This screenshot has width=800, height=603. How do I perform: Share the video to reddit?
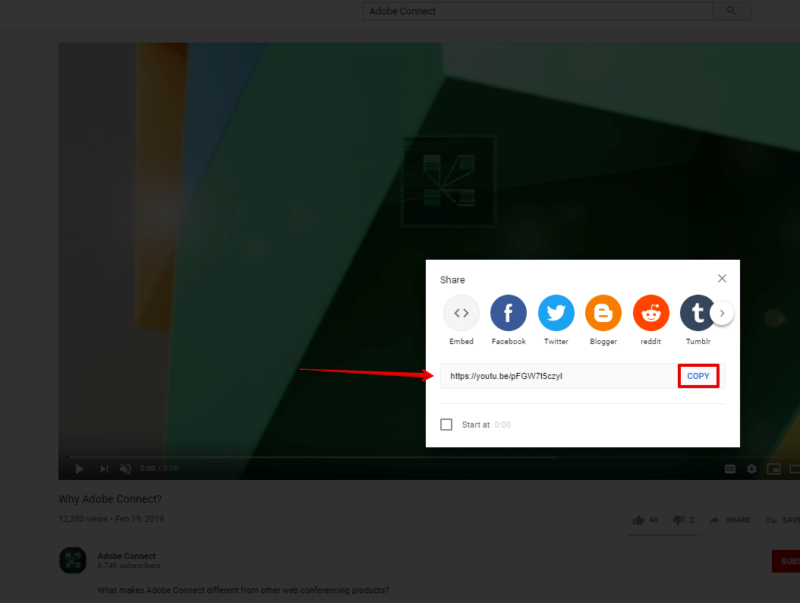click(x=651, y=313)
